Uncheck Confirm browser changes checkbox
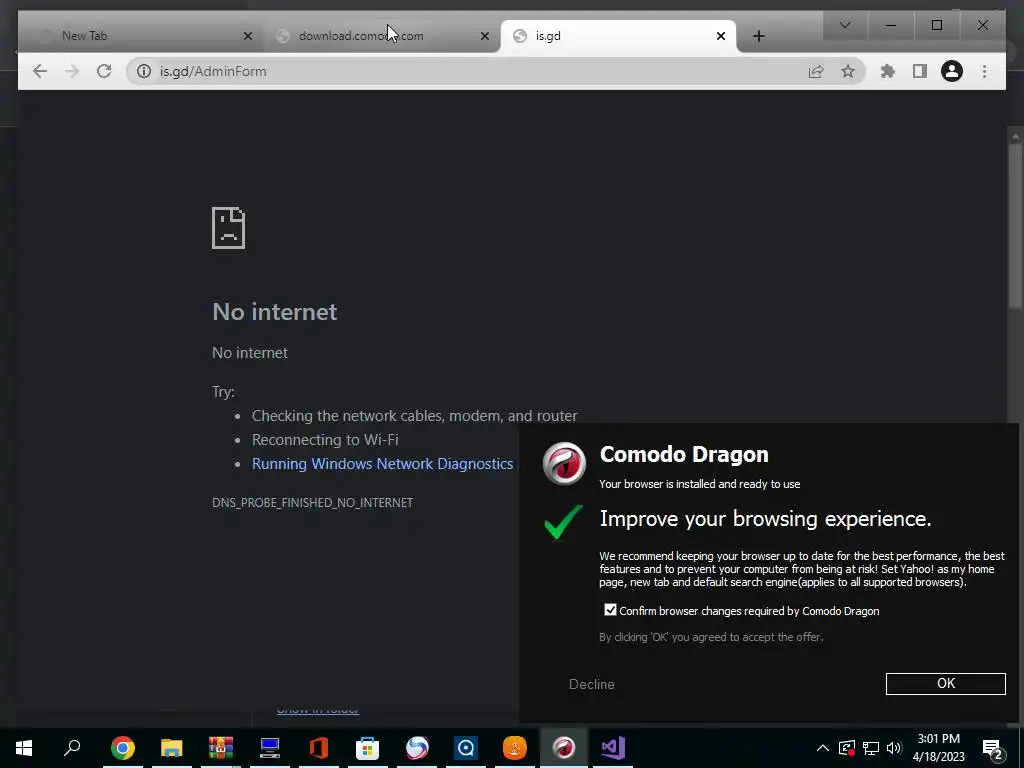This screenshot has height=768, width=1024. click(x=610, y=610)
